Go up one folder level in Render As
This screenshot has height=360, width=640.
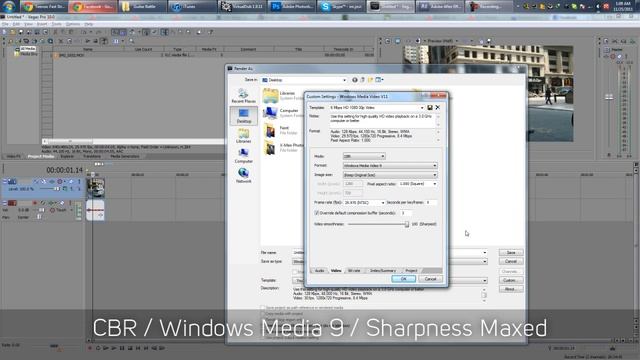click(362, 80)
